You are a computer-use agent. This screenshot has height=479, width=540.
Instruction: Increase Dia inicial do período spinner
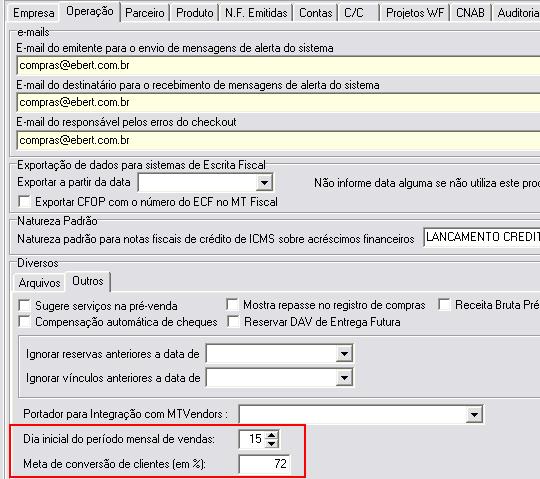(271, 435)
